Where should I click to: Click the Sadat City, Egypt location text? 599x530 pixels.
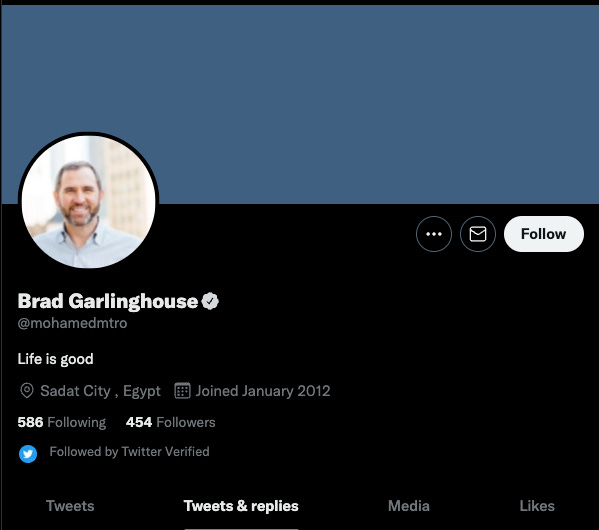click(100, 391)
